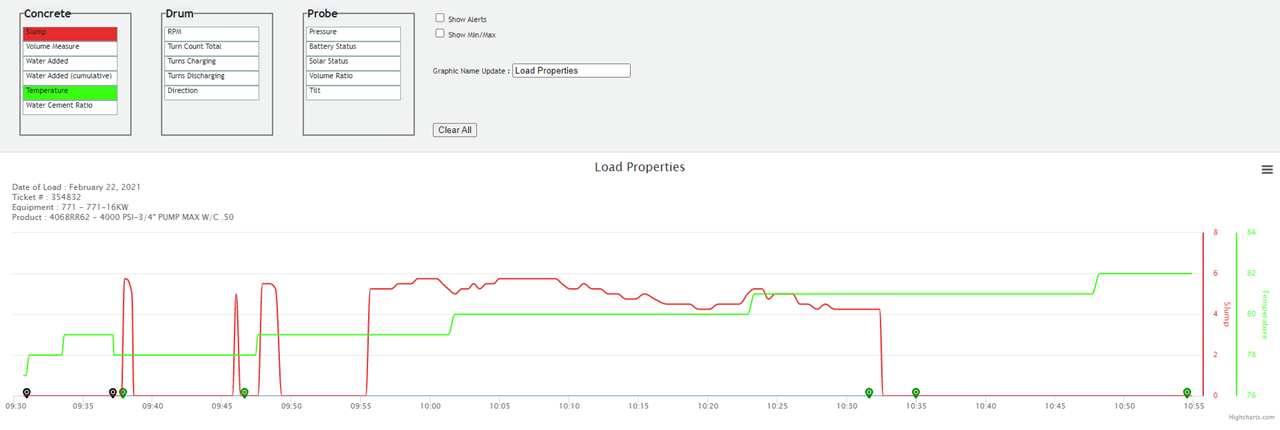Select the green marker near 10:31
The width and height of the screenshot is (1280, 430).
coord(869,393)
